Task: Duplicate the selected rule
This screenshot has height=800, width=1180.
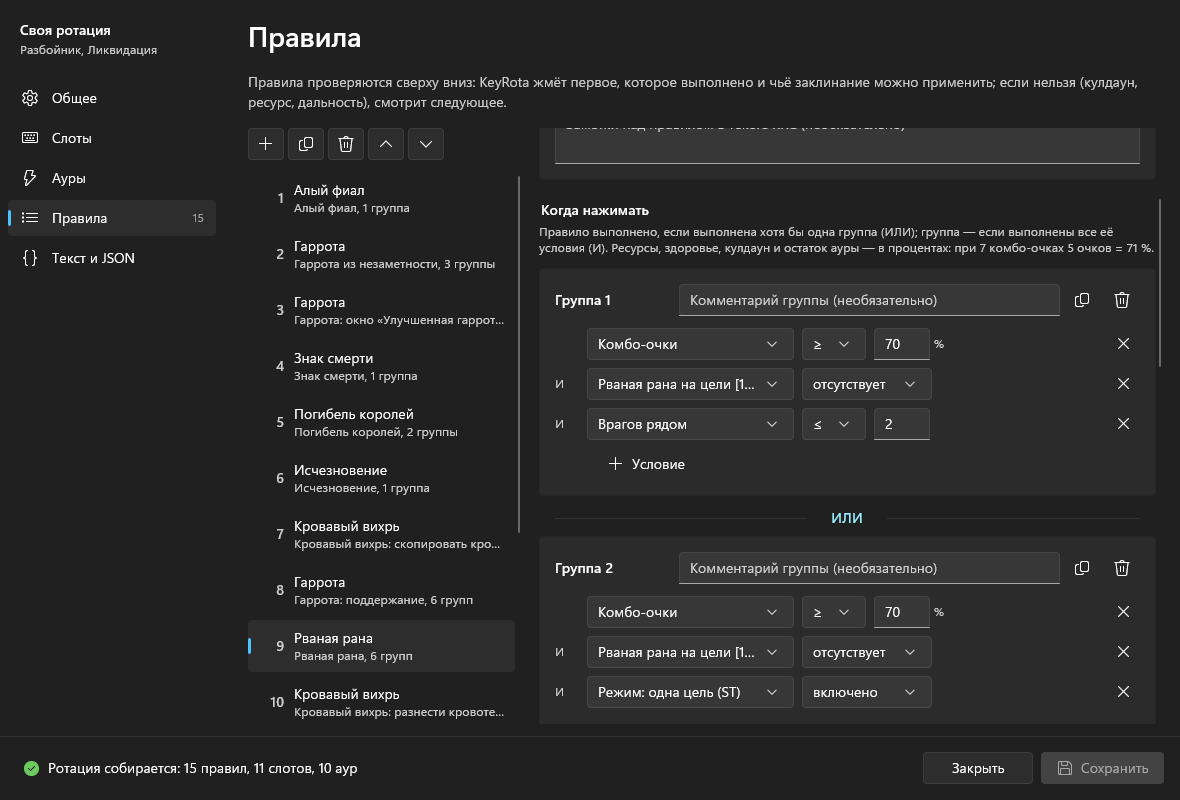Action: pos(306,144)
